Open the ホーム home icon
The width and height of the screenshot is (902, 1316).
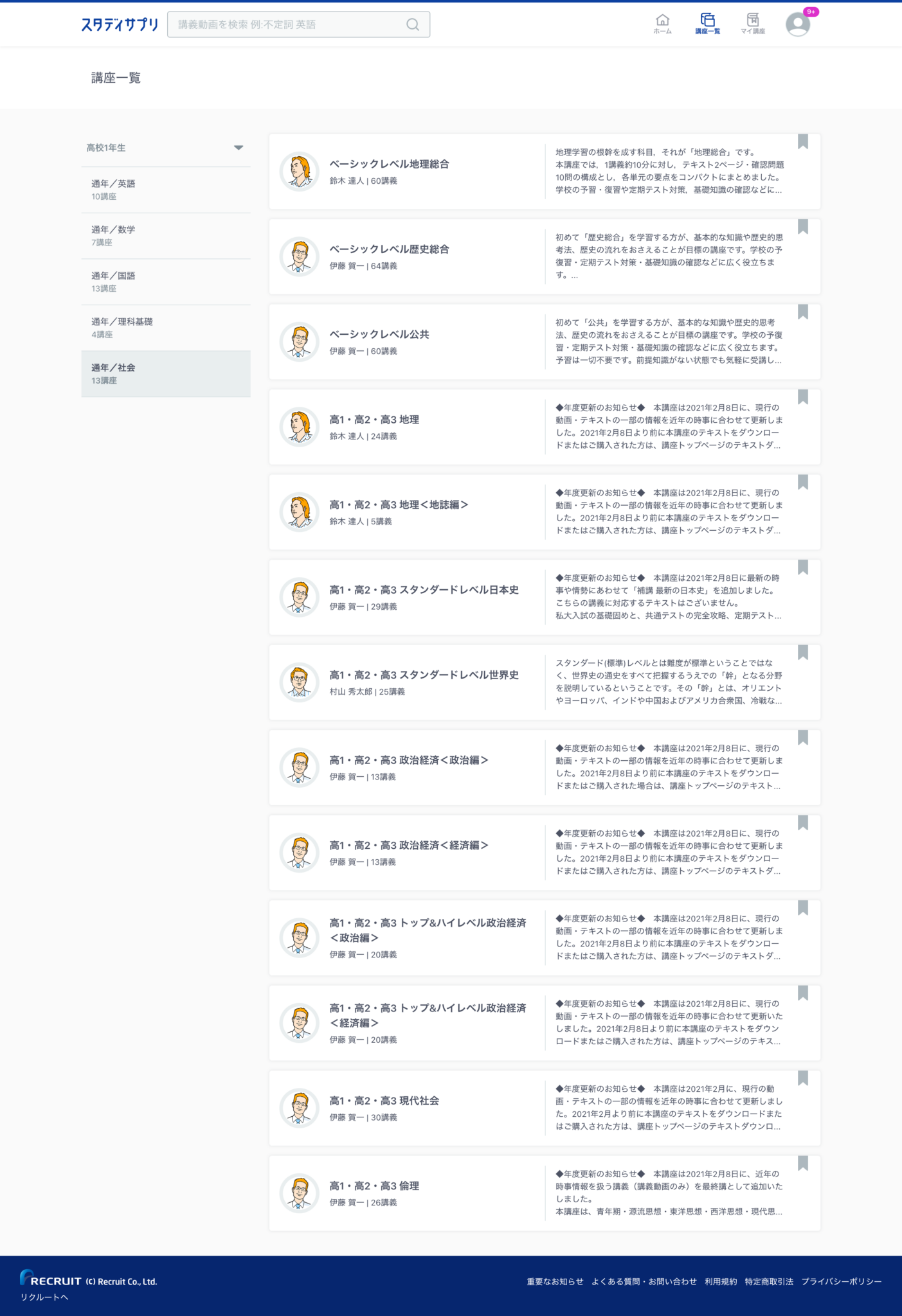(662, 24)
